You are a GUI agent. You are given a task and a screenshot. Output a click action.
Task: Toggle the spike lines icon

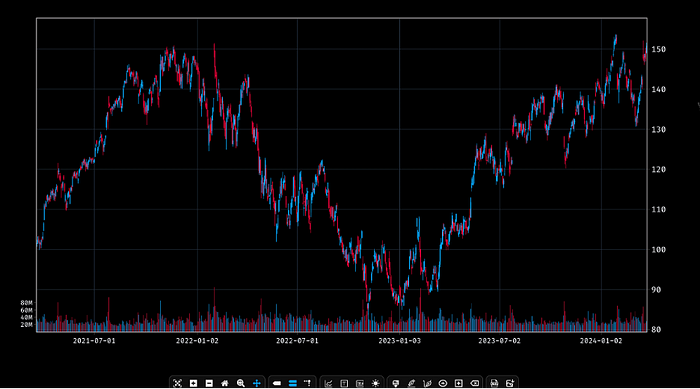click(308, 383)
